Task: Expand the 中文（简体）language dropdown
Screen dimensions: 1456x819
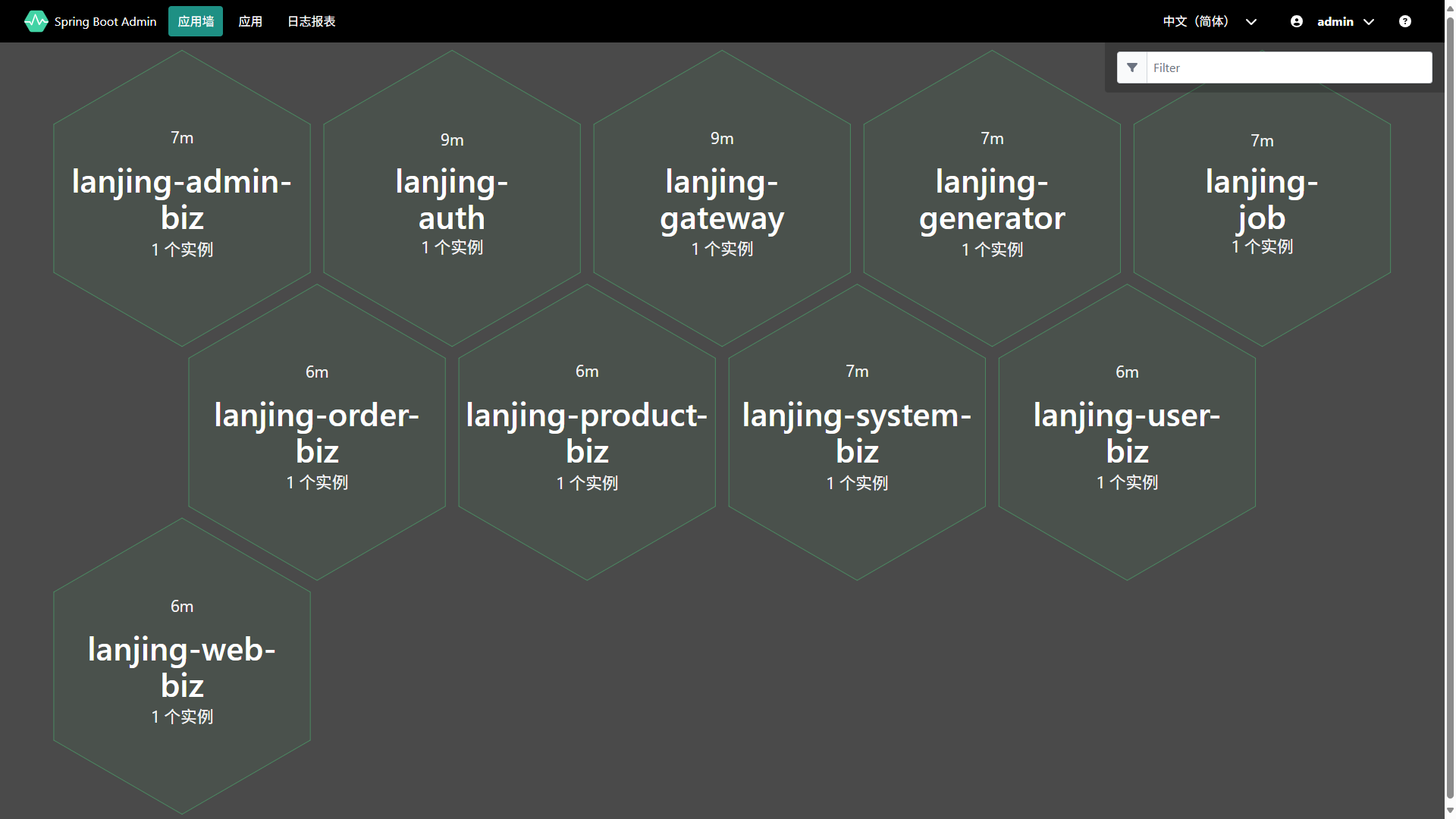Action: [x=1210, y=21]
